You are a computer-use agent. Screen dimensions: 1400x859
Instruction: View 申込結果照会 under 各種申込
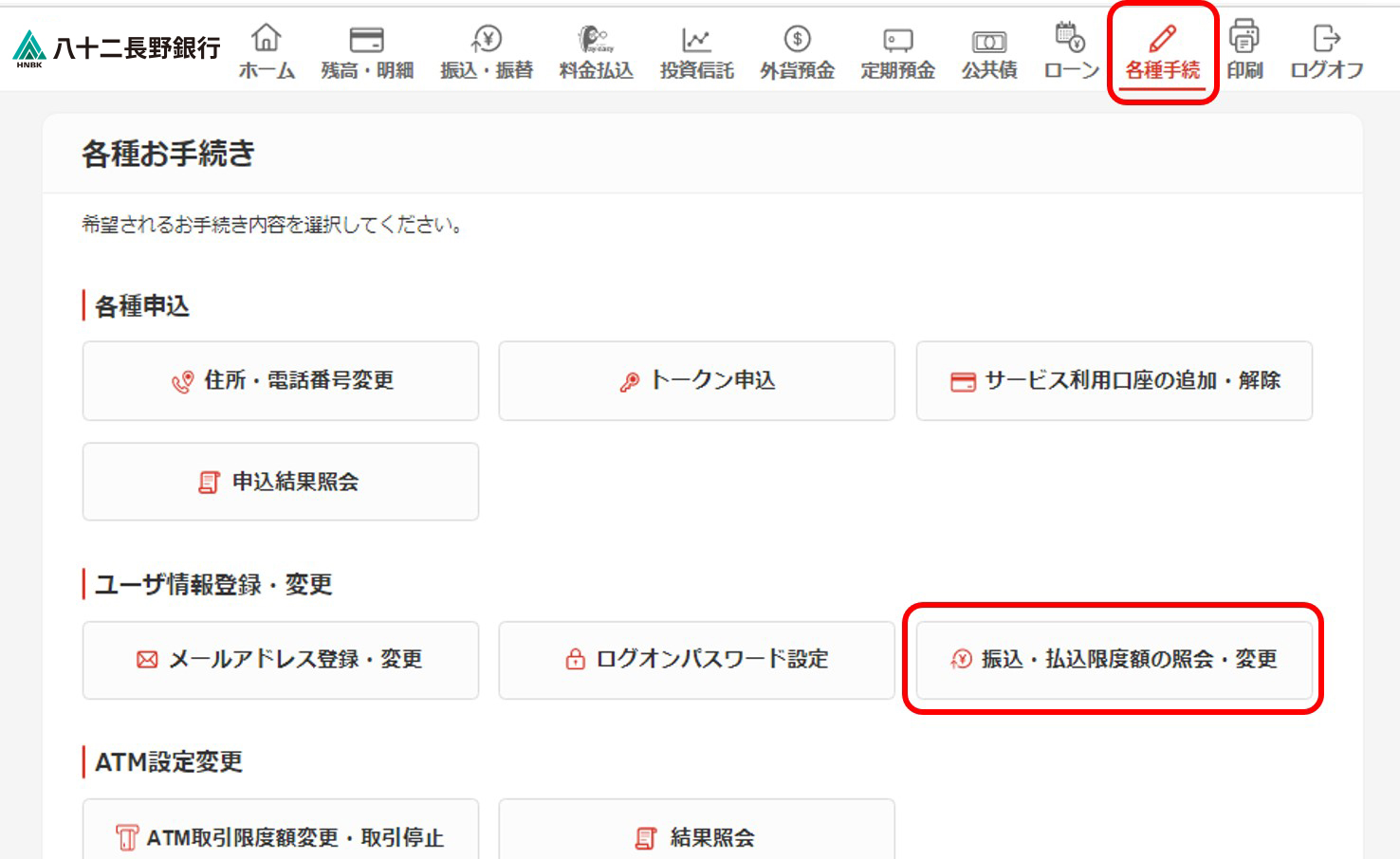point(281,482)
